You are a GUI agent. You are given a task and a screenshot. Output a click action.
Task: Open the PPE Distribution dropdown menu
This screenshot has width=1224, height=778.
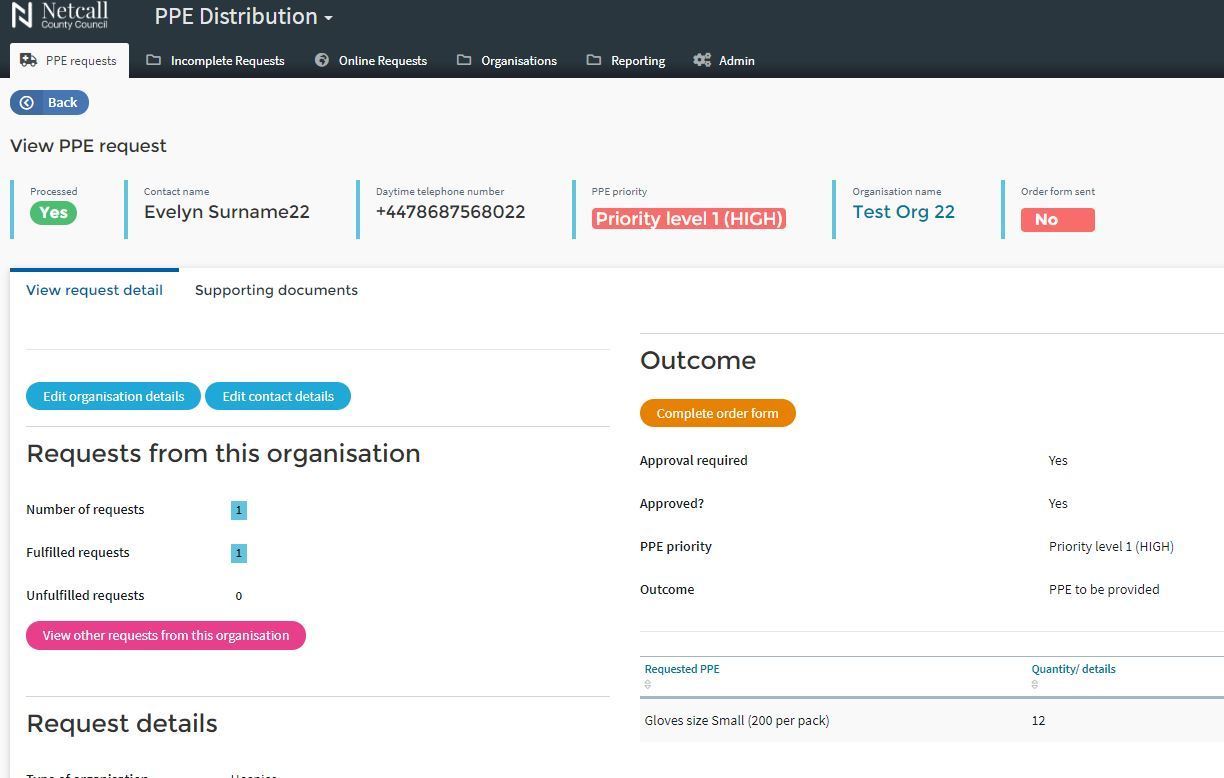tap(244, 17)
